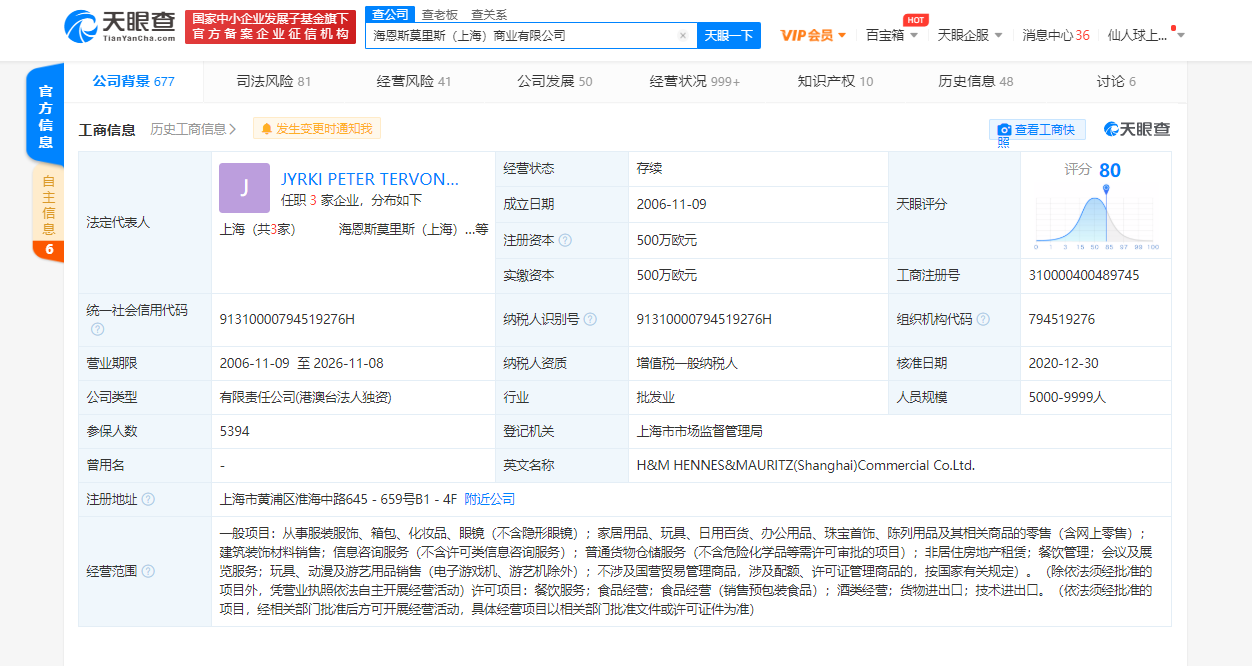
Task: Click the HOT badge above 百宝箱
Action: [914, 19]
